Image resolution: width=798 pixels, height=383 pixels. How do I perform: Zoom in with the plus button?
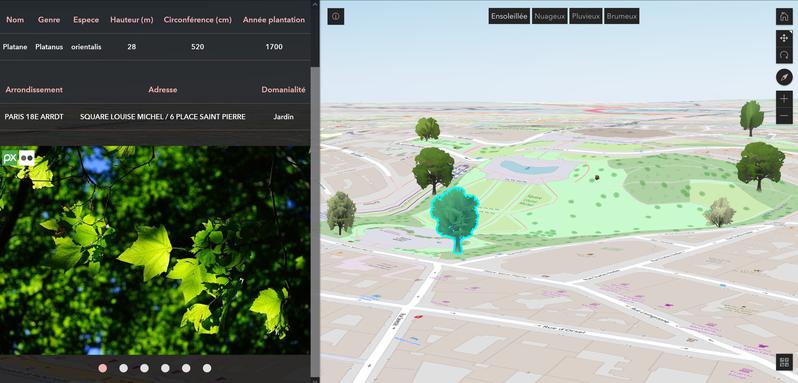coord(784,99)
